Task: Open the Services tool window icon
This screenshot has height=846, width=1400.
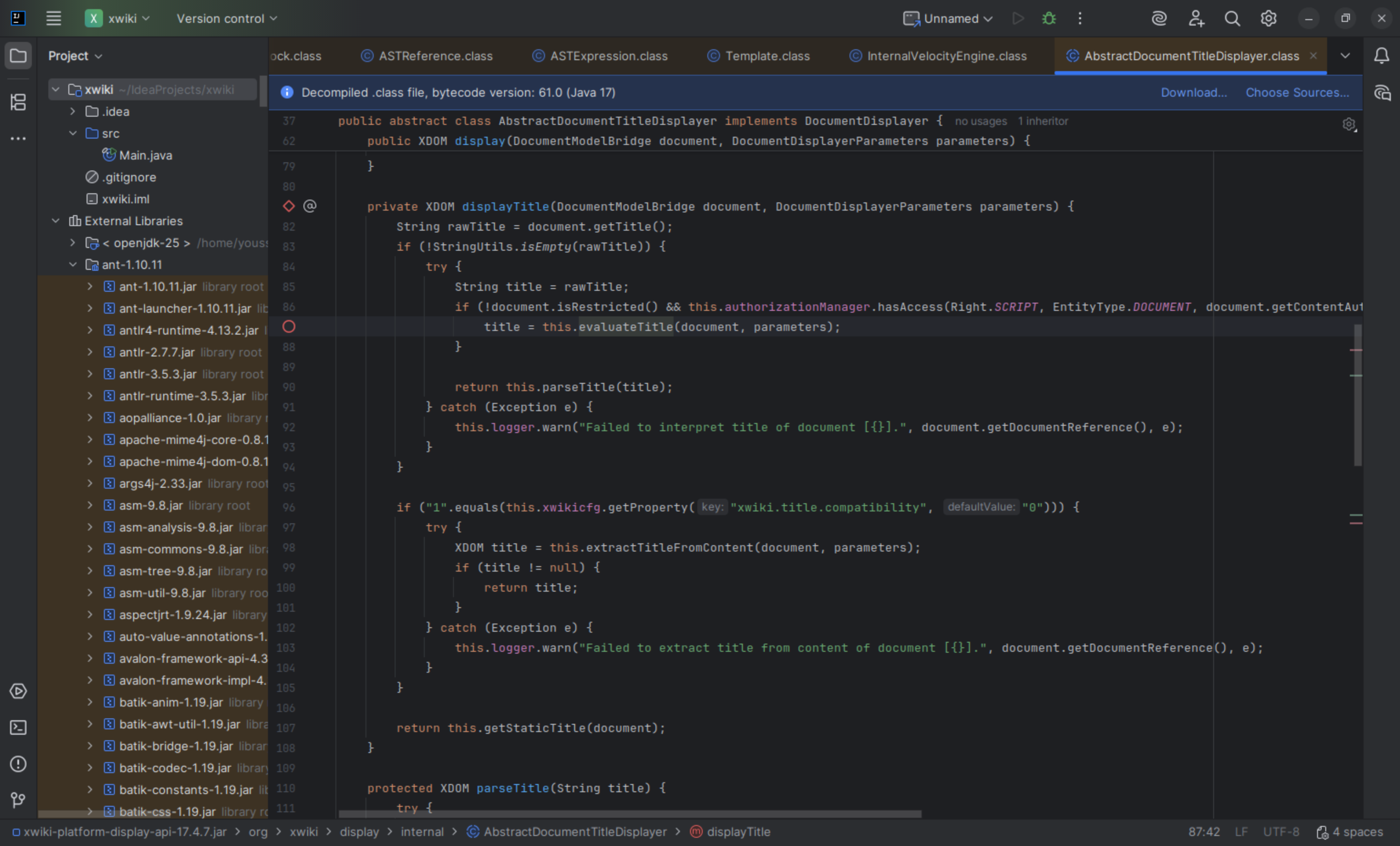Action: (18, 691)
